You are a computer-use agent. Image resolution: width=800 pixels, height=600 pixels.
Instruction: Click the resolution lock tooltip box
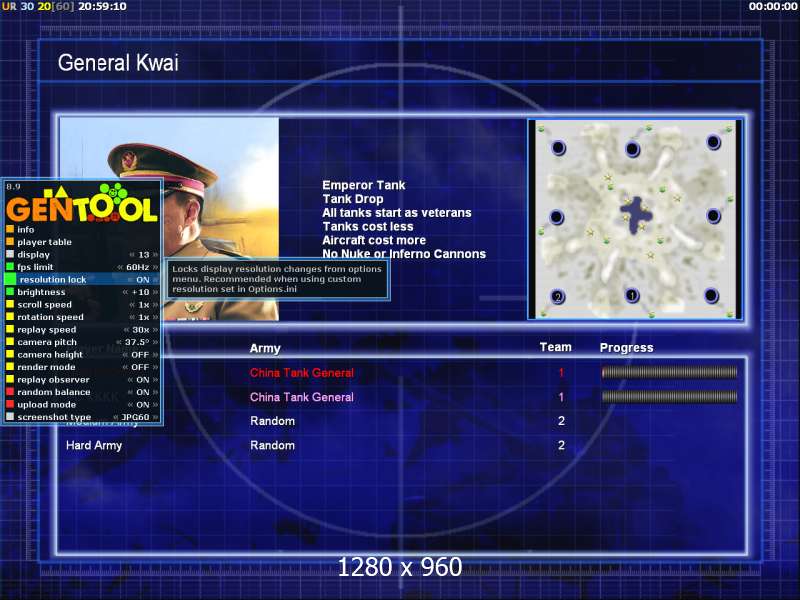(x=278, y=279)
